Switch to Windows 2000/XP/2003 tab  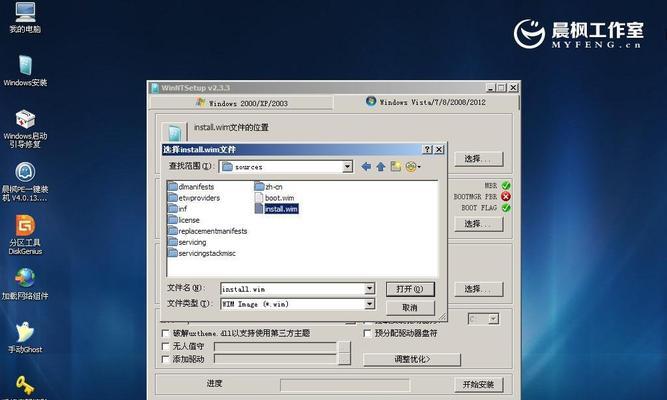click(242, 103)
